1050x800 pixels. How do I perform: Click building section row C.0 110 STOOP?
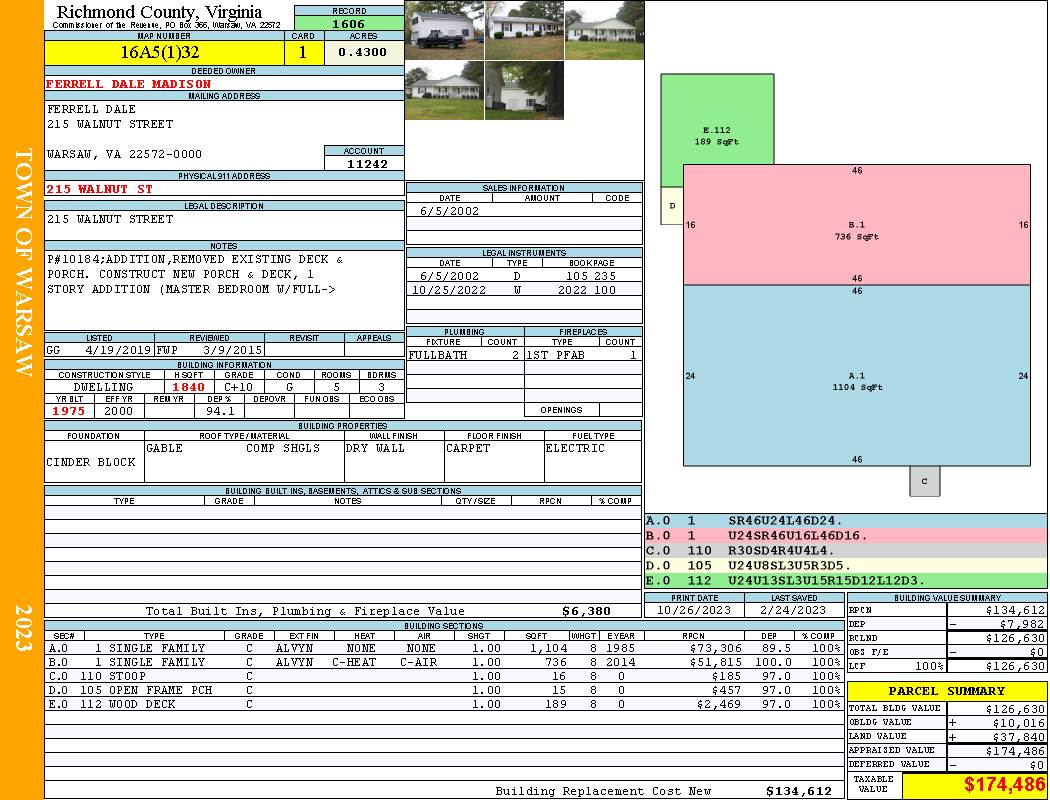(445, 676)
